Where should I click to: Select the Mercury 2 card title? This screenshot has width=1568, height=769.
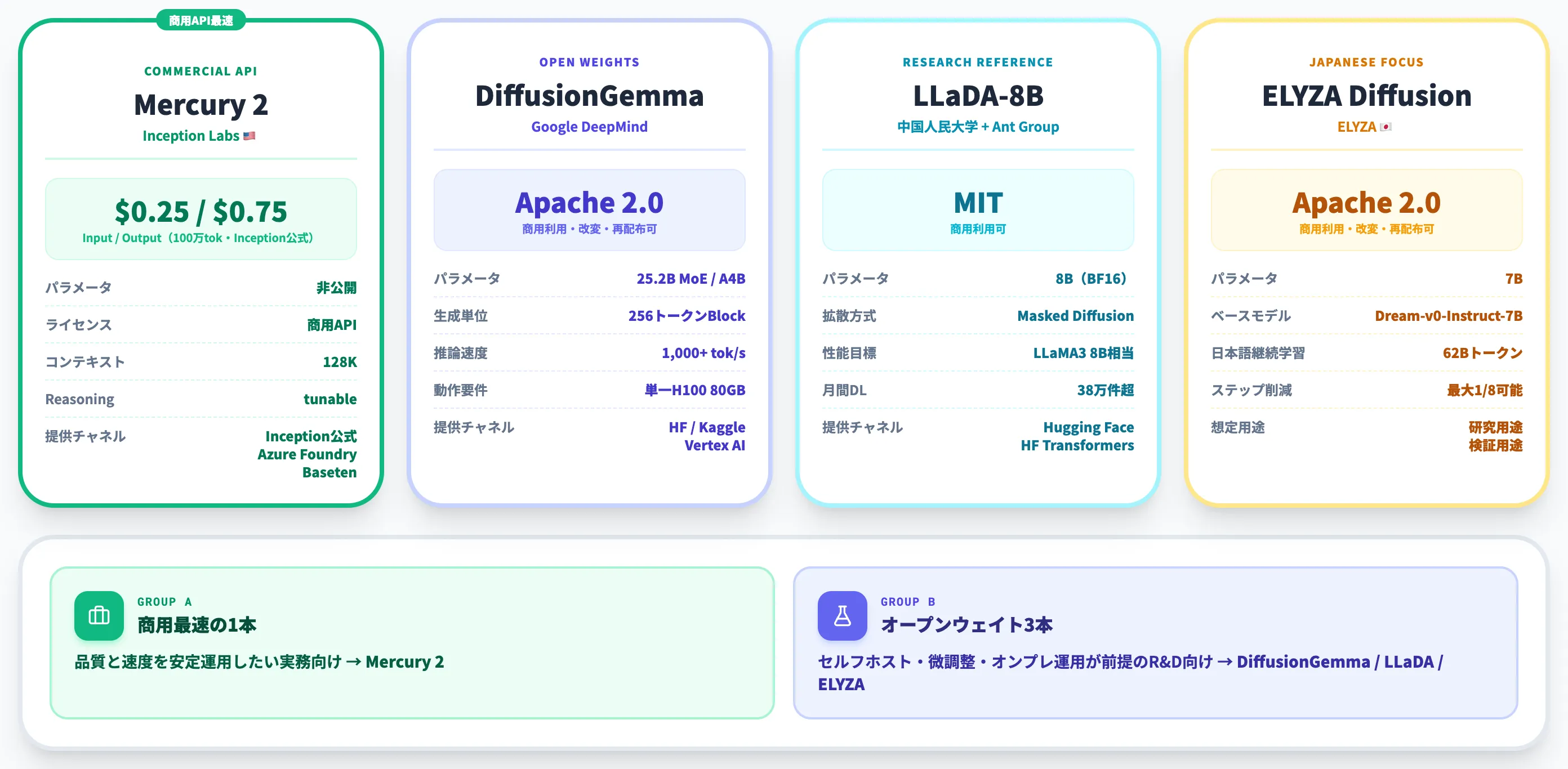pos(201,105)
